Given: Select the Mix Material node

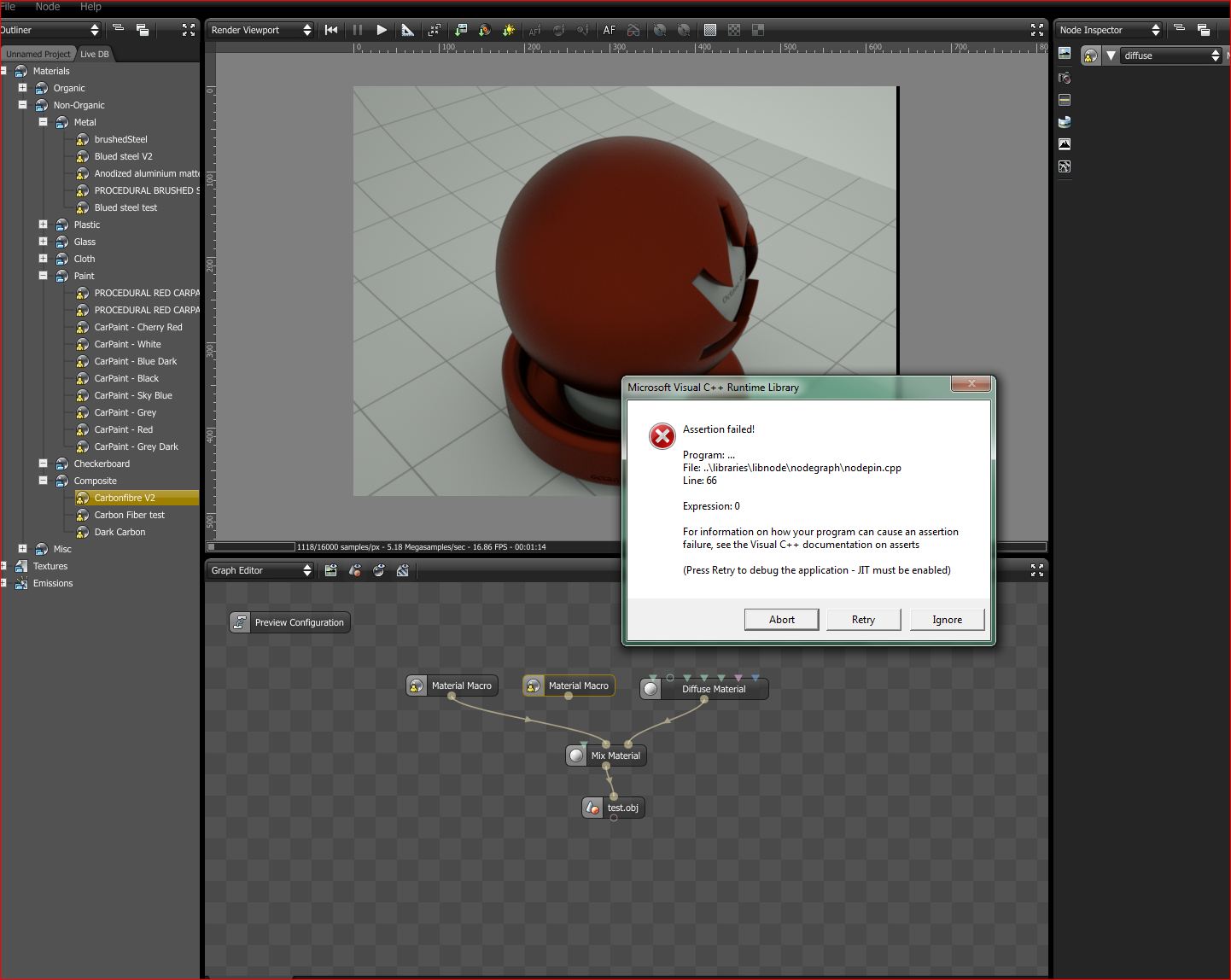Looking at the screenshot, I should pyautogui.click(x=615, y=755).
